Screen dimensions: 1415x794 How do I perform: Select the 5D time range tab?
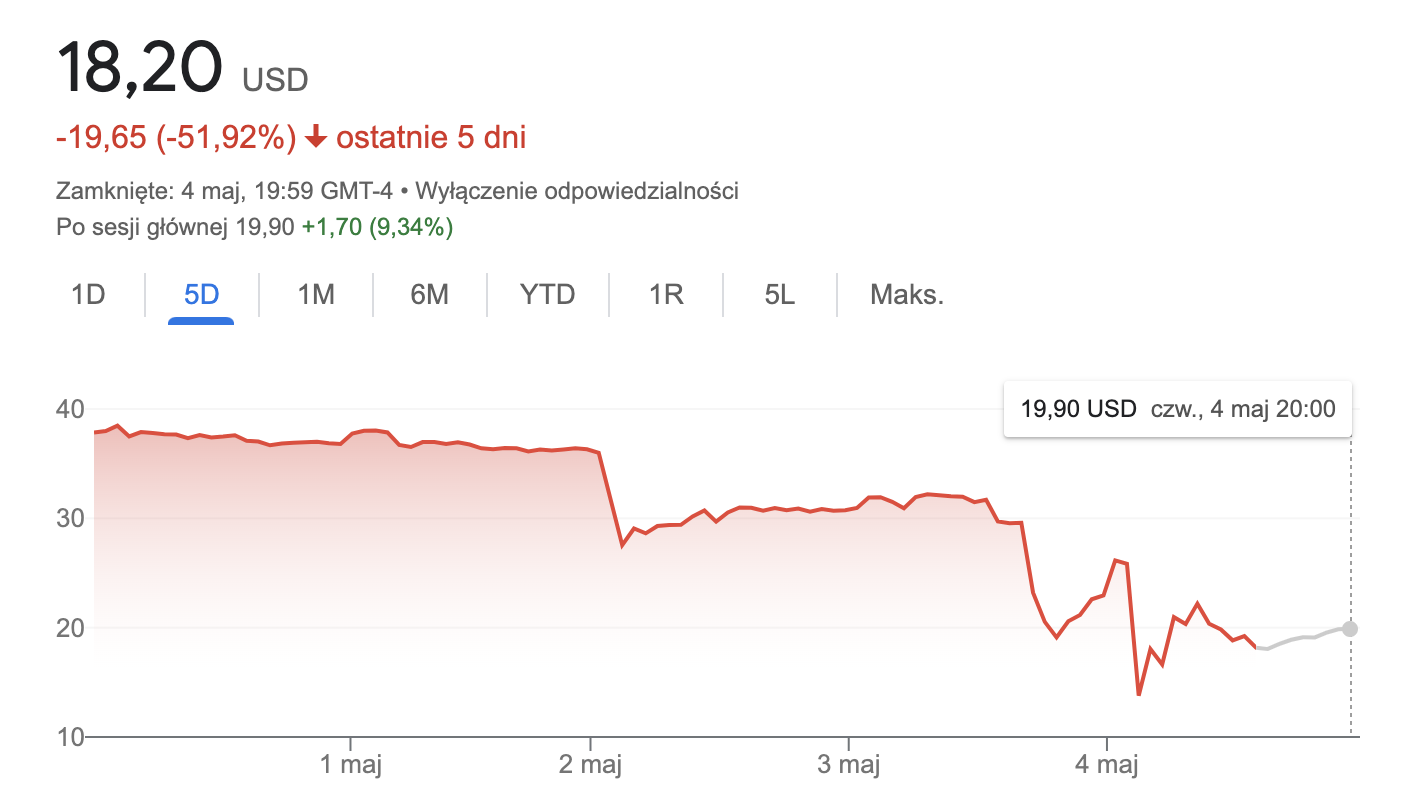tap(201, 295)
